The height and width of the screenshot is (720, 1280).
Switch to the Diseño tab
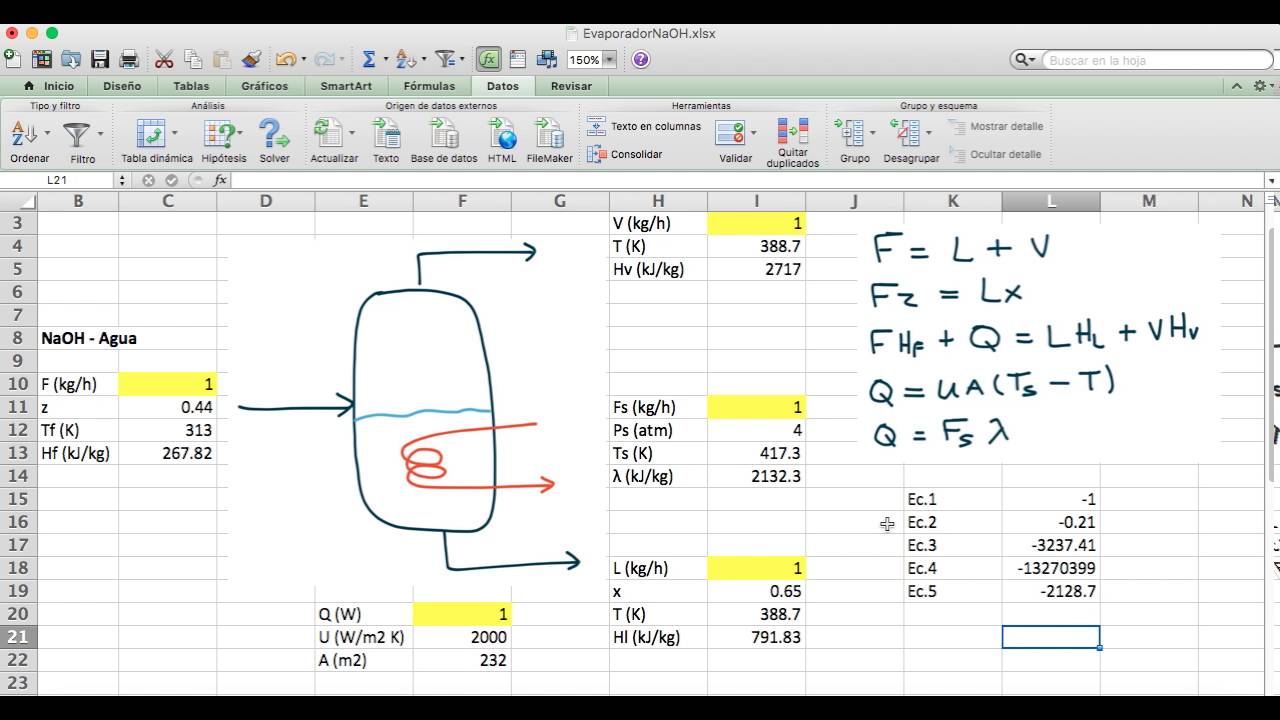click(122, 86)
